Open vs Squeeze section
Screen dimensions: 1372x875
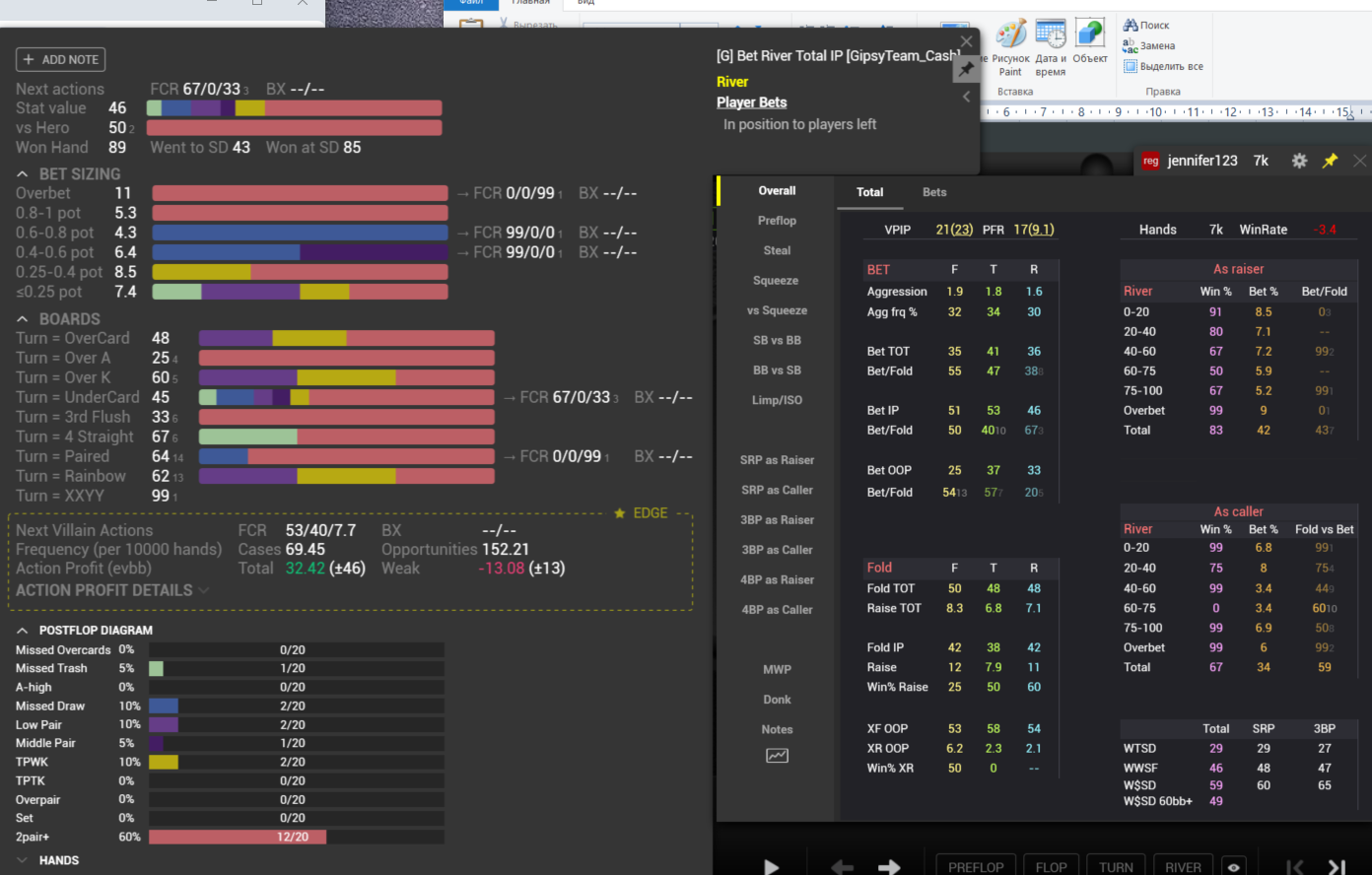click(777, 310)
